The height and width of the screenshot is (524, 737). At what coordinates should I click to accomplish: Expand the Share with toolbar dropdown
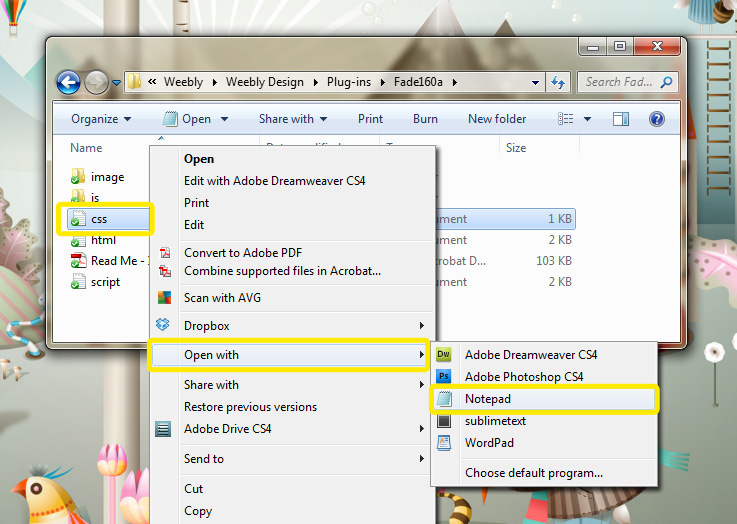tap(294, 119)
